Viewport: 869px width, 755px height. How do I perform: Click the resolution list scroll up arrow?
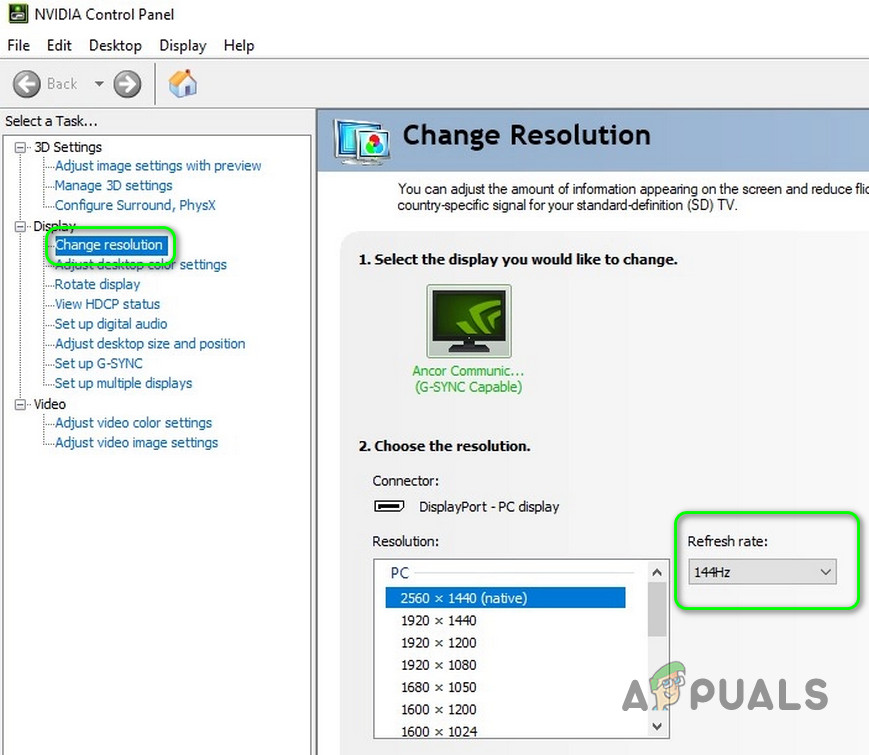(x=657, y=572)
